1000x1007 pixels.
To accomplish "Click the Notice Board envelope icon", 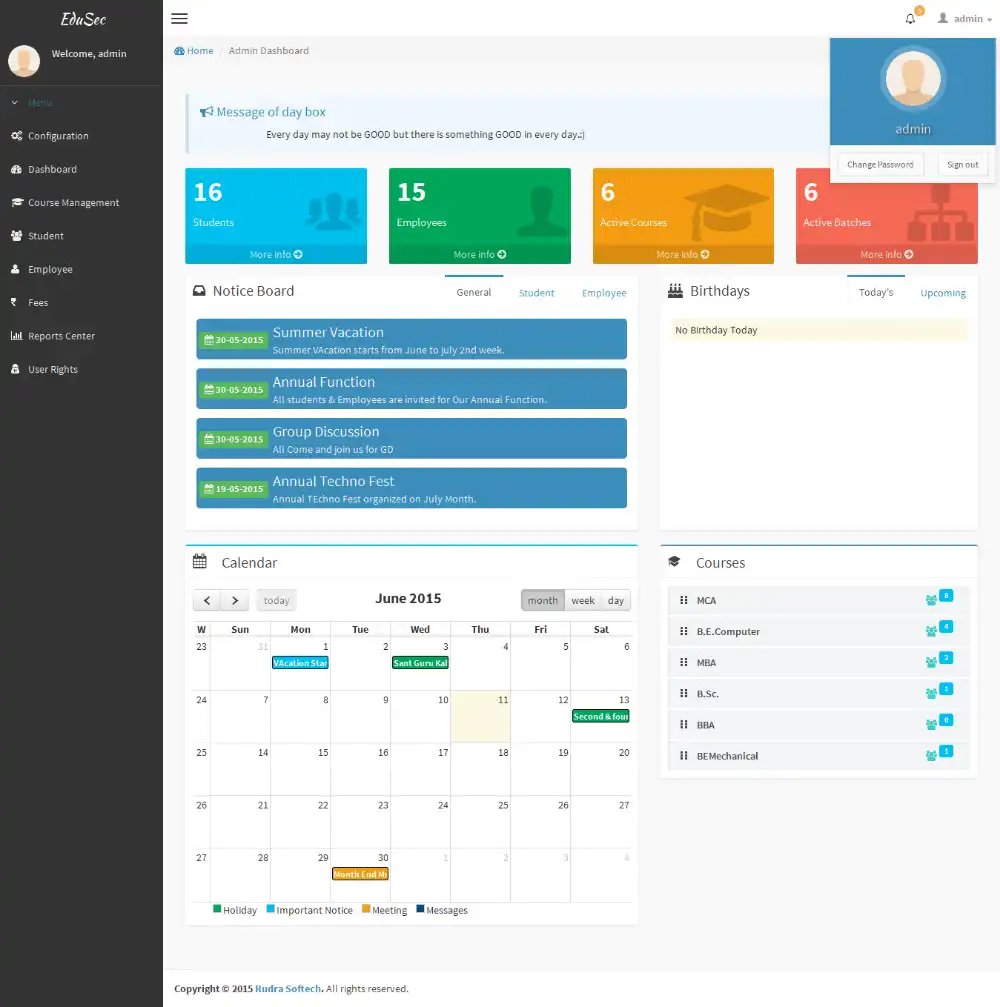I will 200,291.
